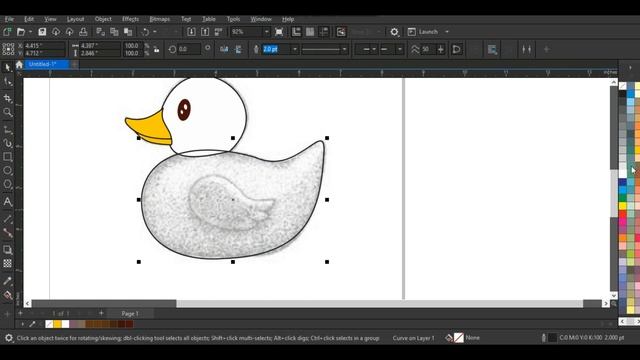Select the Polygon tool
Viewport: 640px width, 360px height.
[7, 184]
